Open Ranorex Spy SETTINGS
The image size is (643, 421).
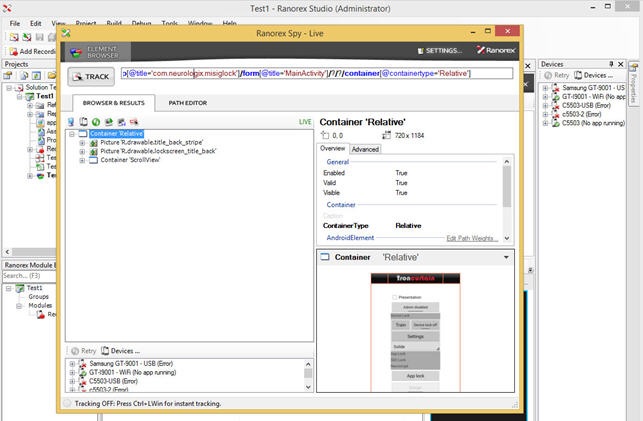click(439, 51)
